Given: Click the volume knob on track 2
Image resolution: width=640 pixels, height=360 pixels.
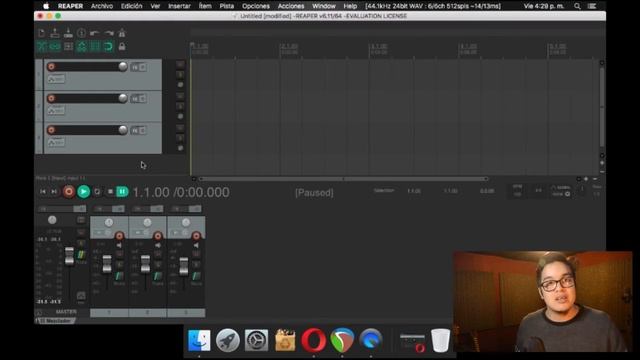Looking at the screenshot, I should [123, 98].
